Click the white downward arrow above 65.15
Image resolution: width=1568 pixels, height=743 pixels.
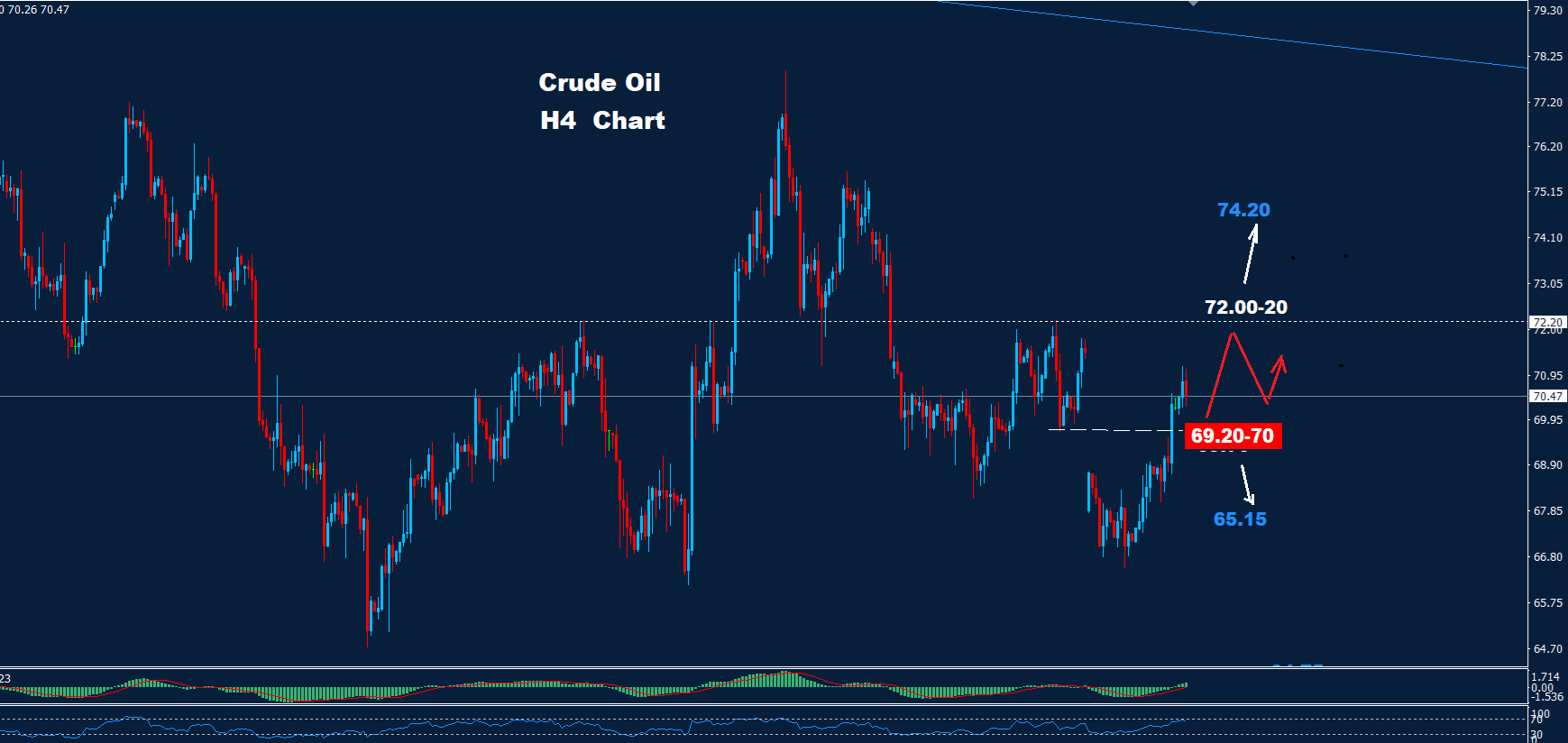[1247, 485]
